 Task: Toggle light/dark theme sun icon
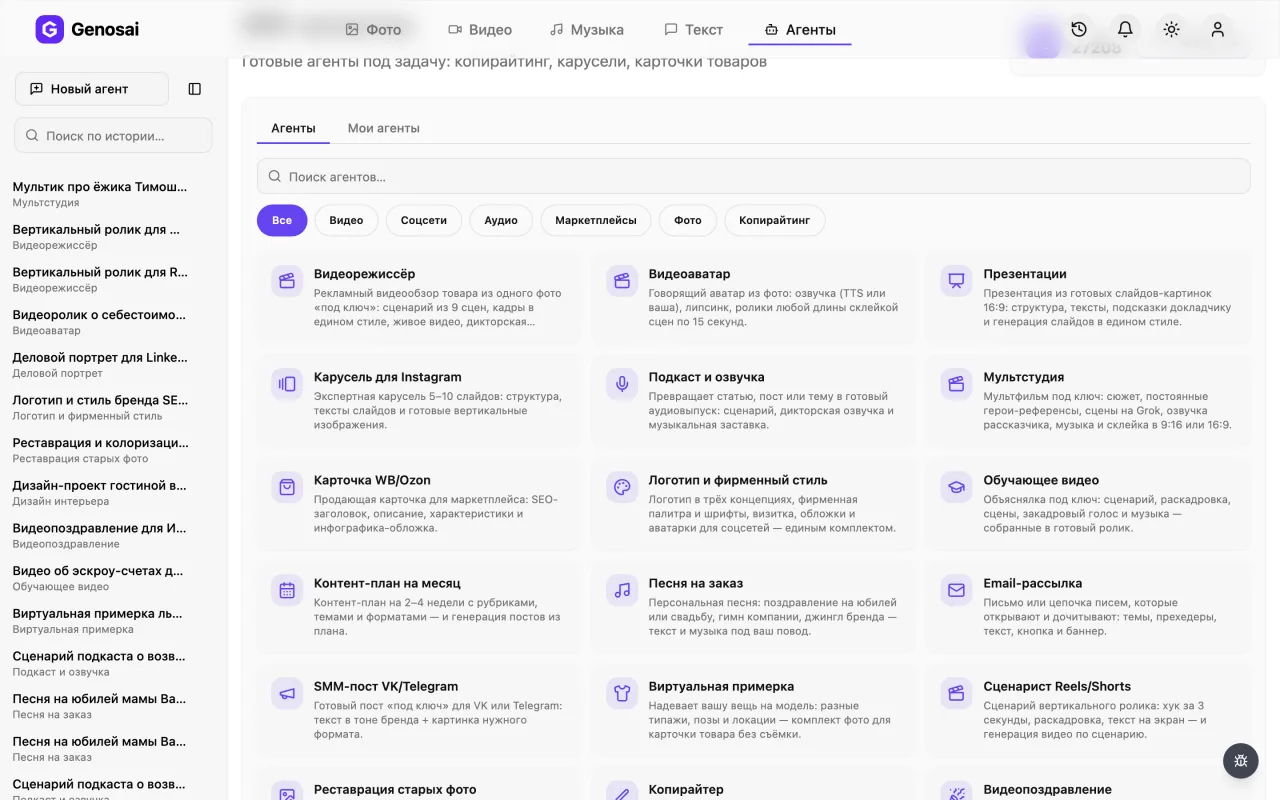[x=1171, y=30]
